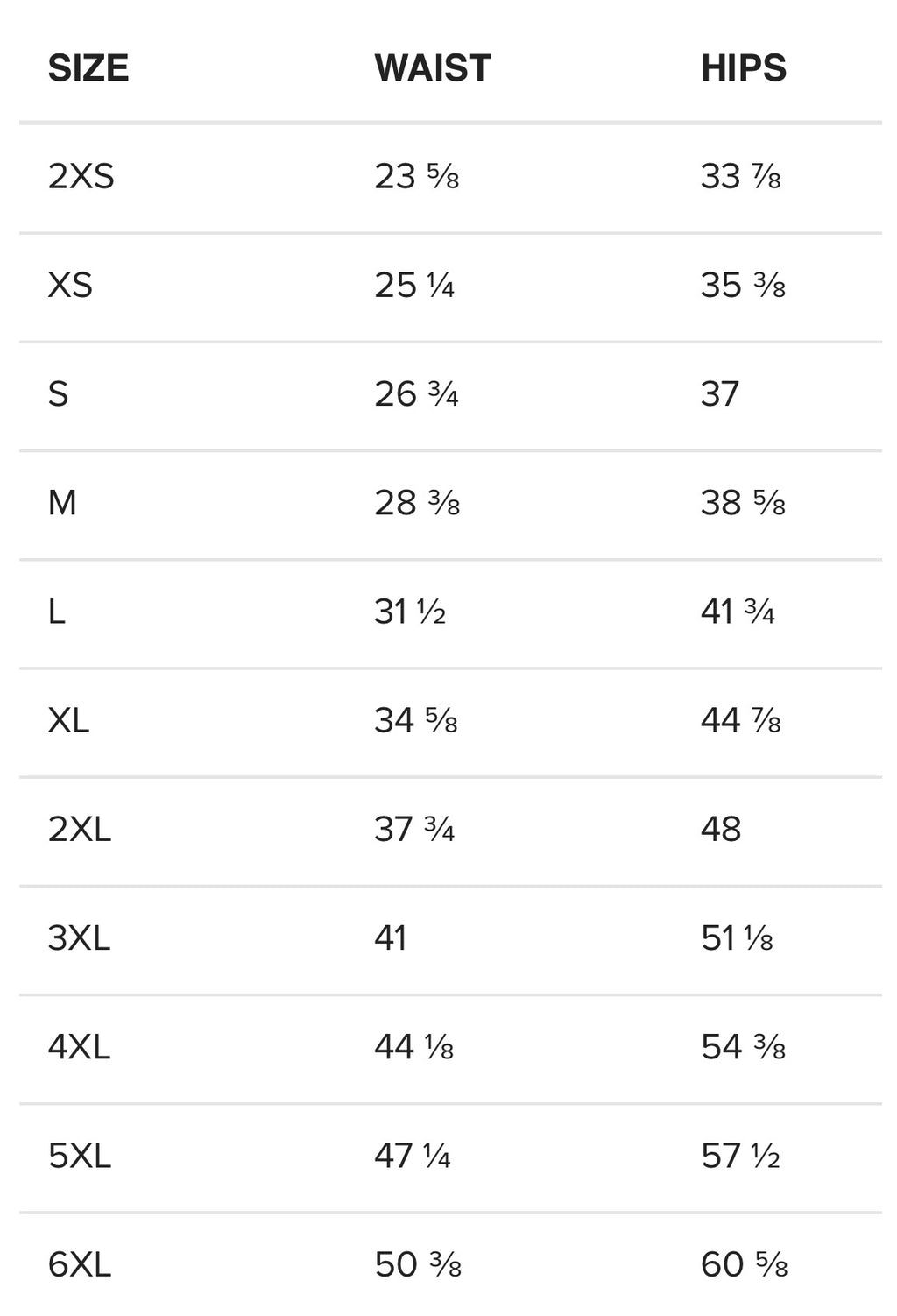Viewport: 897px width, 1316px height.
Task: Click the SIZE column header
Action: (88, 68)
